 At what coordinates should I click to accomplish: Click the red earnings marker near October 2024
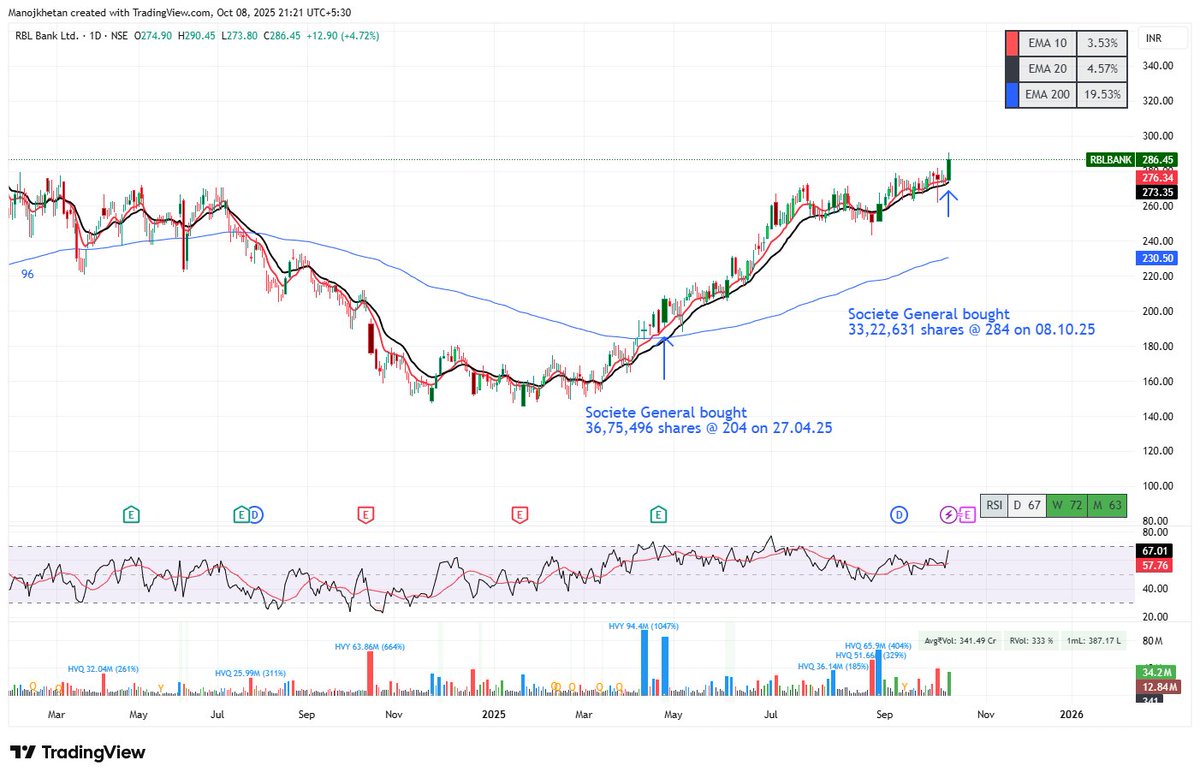click(365, 515)
